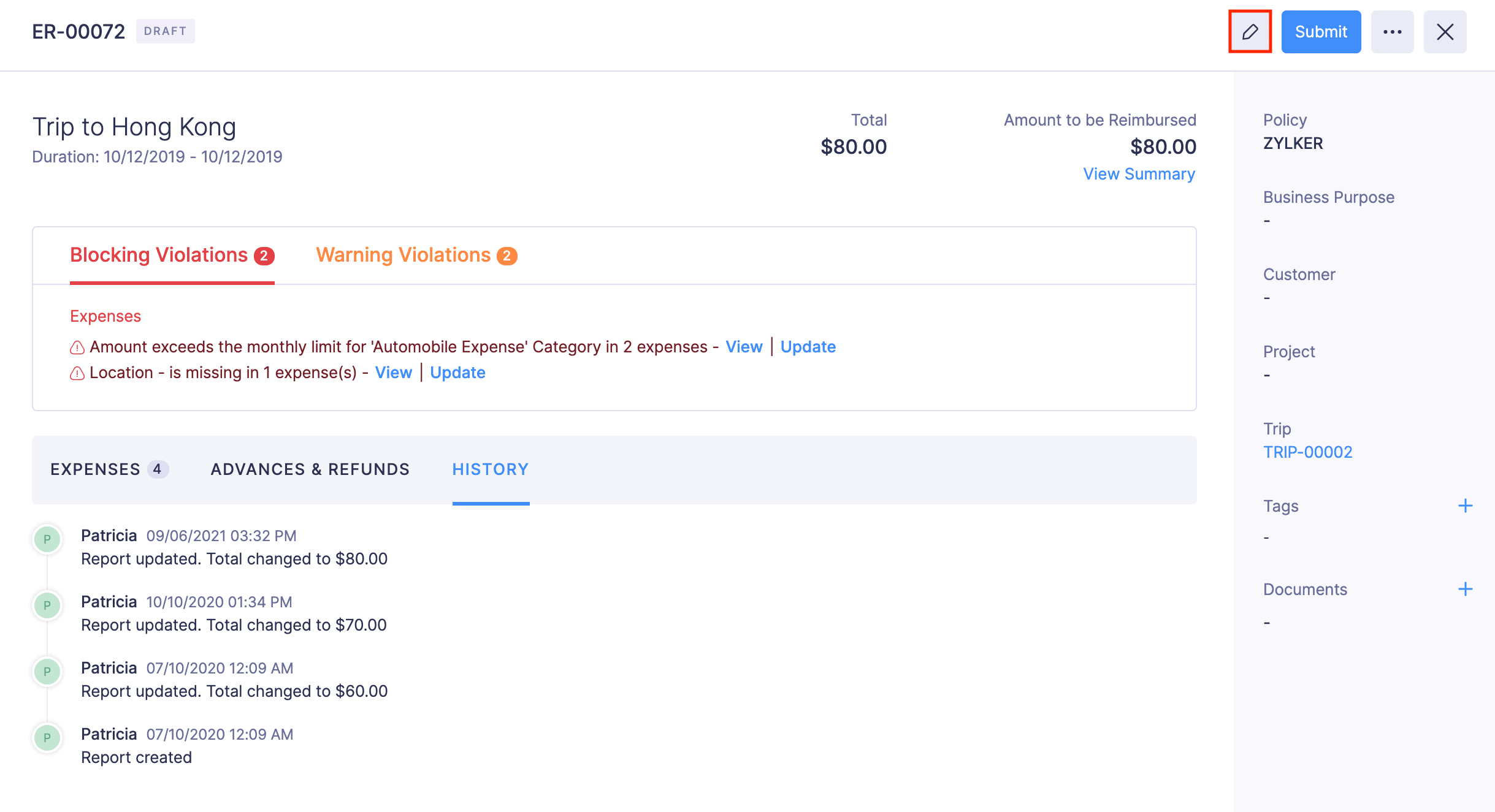The width and height of the screenshot is (1495, 812).
Task: Click Patricia's avatar on Report created entry
Action: 47,738
